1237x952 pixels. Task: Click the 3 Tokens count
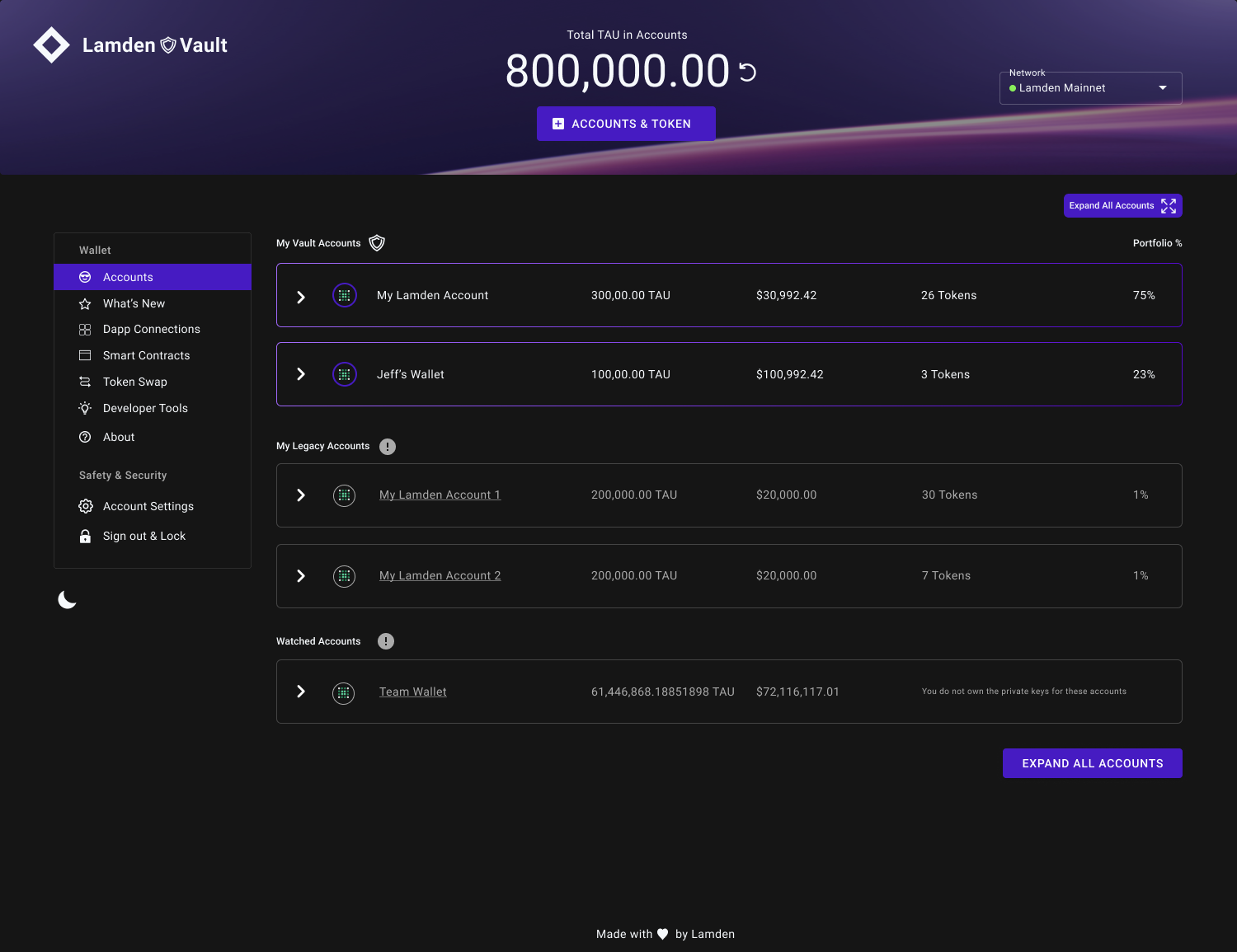(x=945, y=374)
